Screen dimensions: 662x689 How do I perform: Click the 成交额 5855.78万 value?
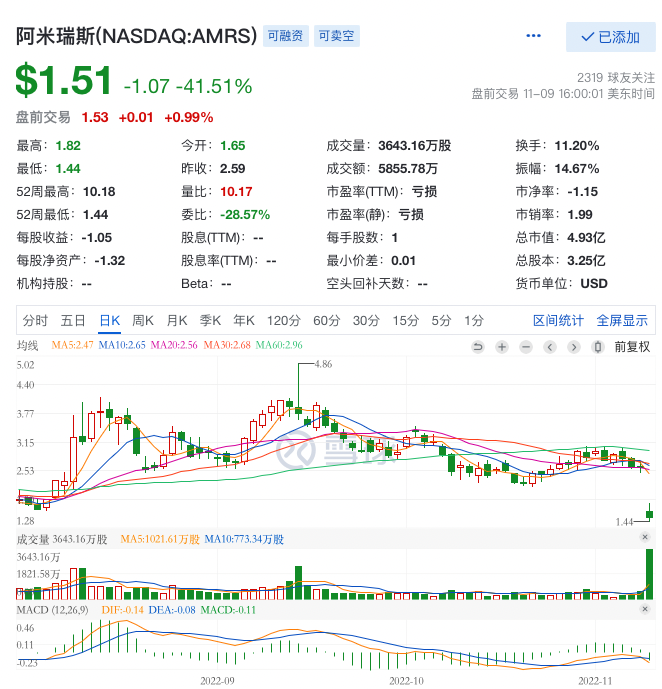click(x=408, y=169)
